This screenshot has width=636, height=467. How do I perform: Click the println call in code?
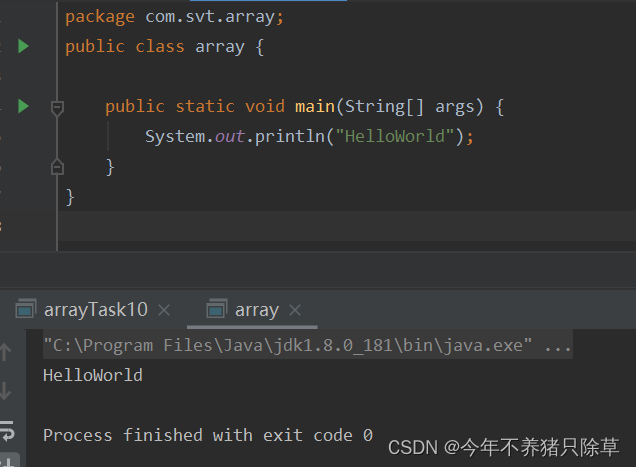click(290, 136)
